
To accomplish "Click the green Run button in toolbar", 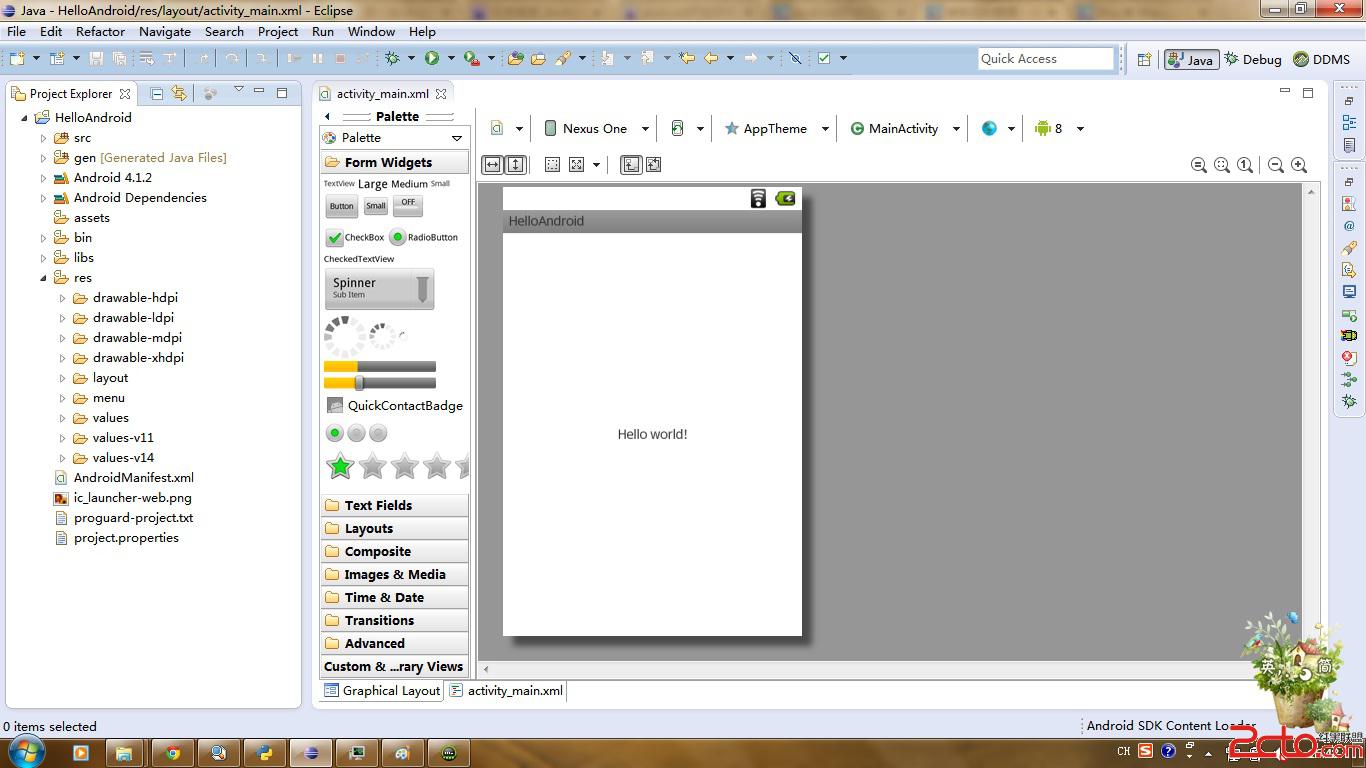I will (x=432, y=58).
